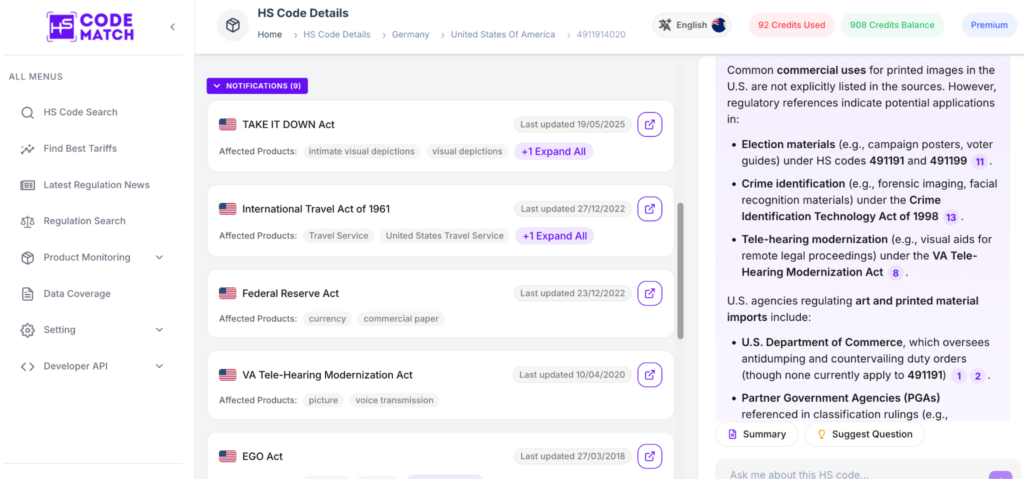Open external link for VA Tele-Hearing Modernization Act
The width and height of the screenshot is (1024, 479).
(650, 375)
